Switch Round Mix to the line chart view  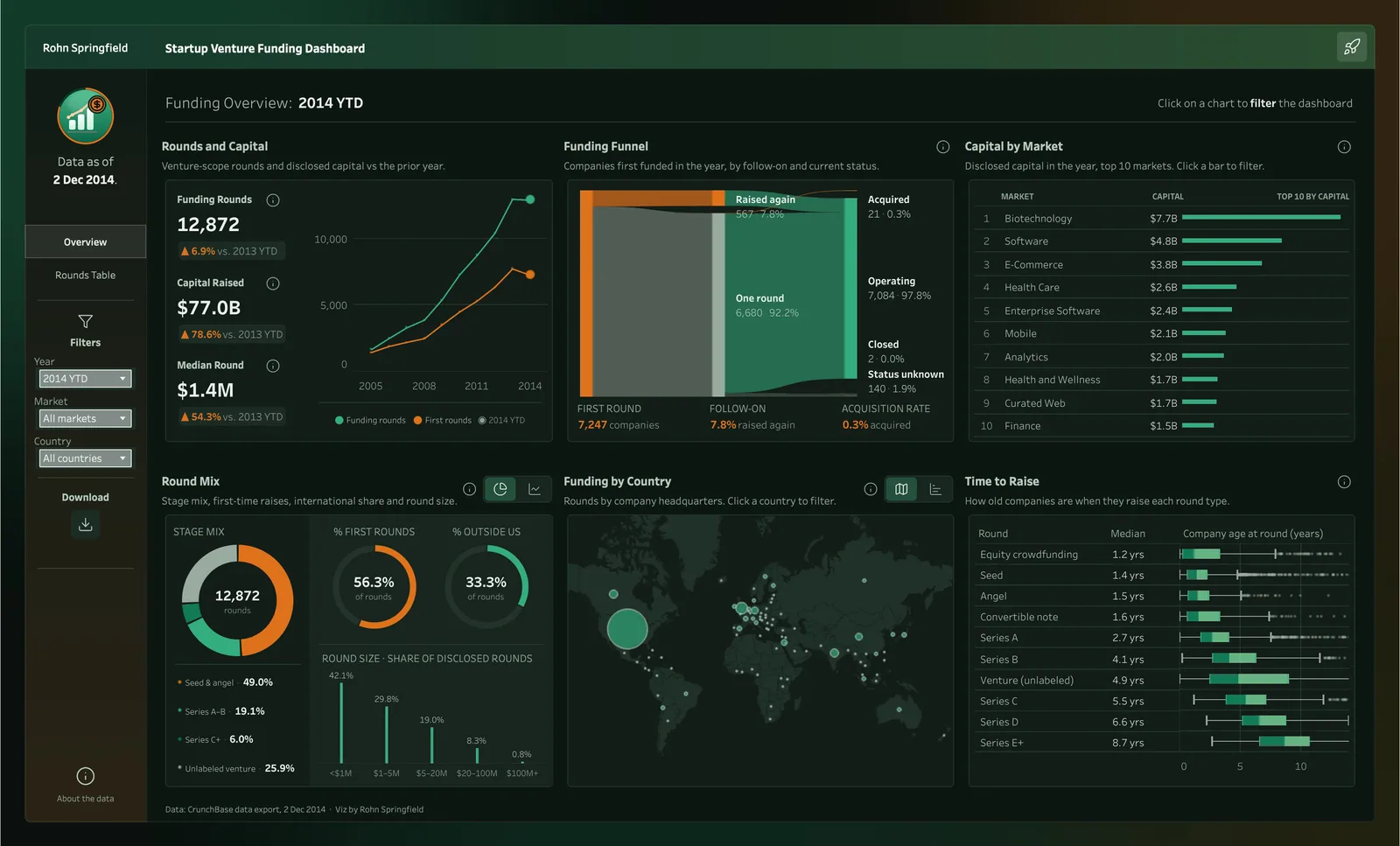535,489
